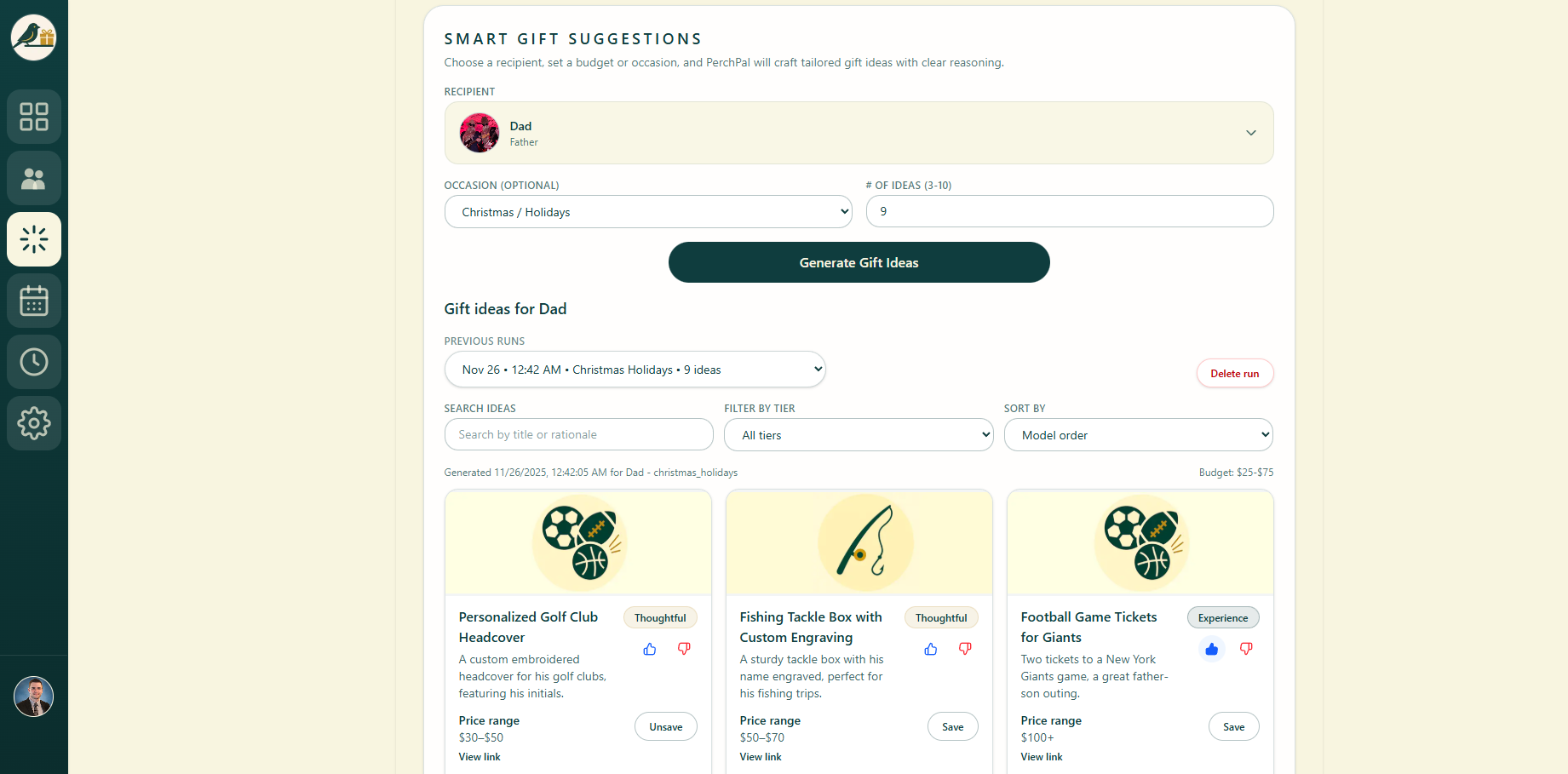Screen dimensions: 1568x774
Task: Open settings from the sidebar gear icon
Action: click(34, 423)
